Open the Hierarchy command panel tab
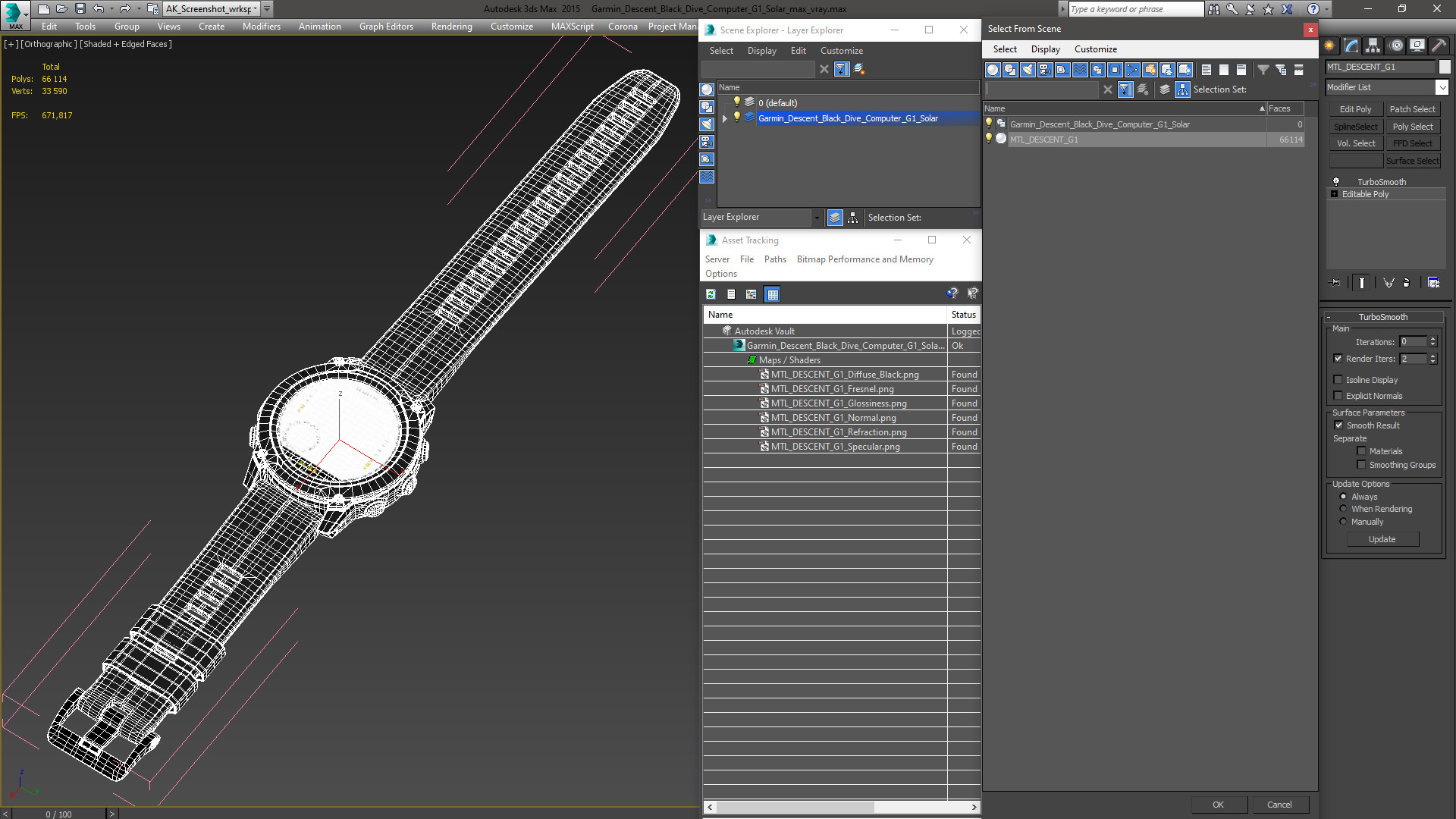 pos(1373,45)
